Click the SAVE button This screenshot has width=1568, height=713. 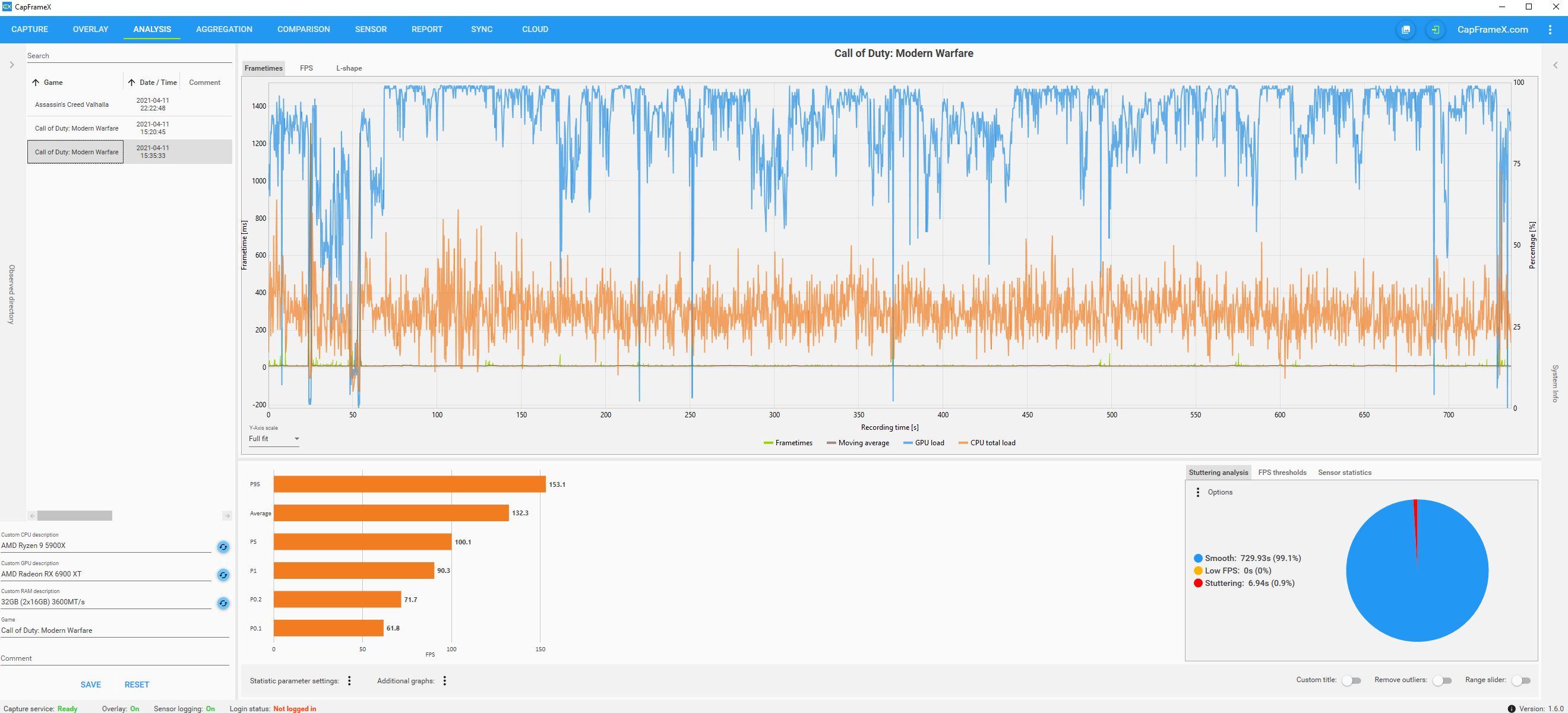tap(91, 685)
